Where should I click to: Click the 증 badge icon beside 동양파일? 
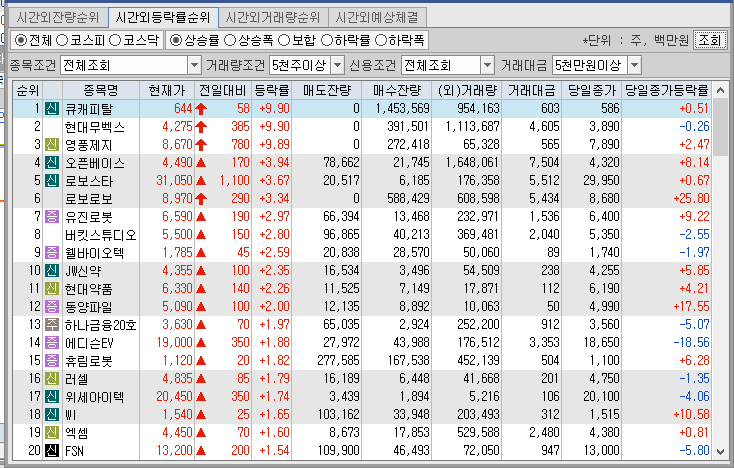51,307
